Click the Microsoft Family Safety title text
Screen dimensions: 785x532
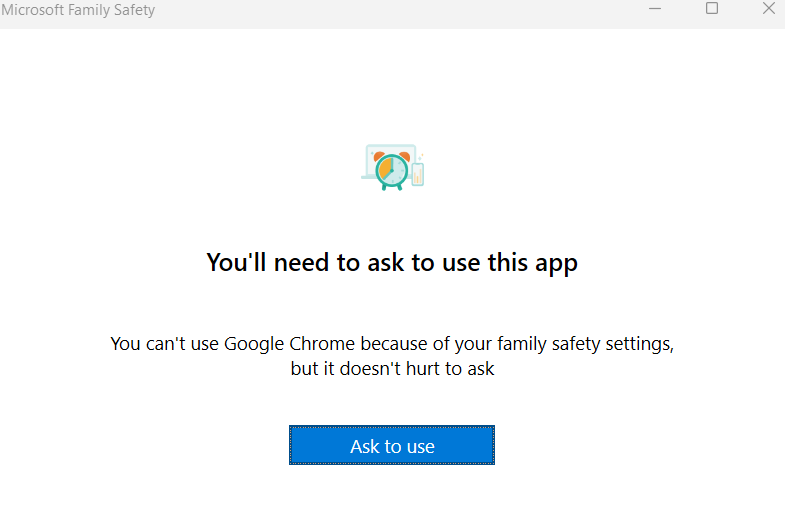tap(78, 10)
